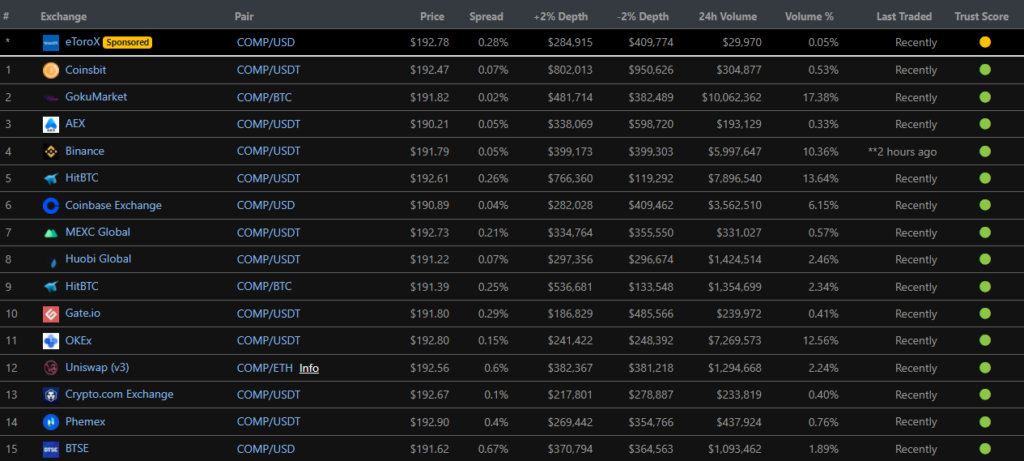
Task: Click eToroX yellow trust score dot
Action: point(985,42)
